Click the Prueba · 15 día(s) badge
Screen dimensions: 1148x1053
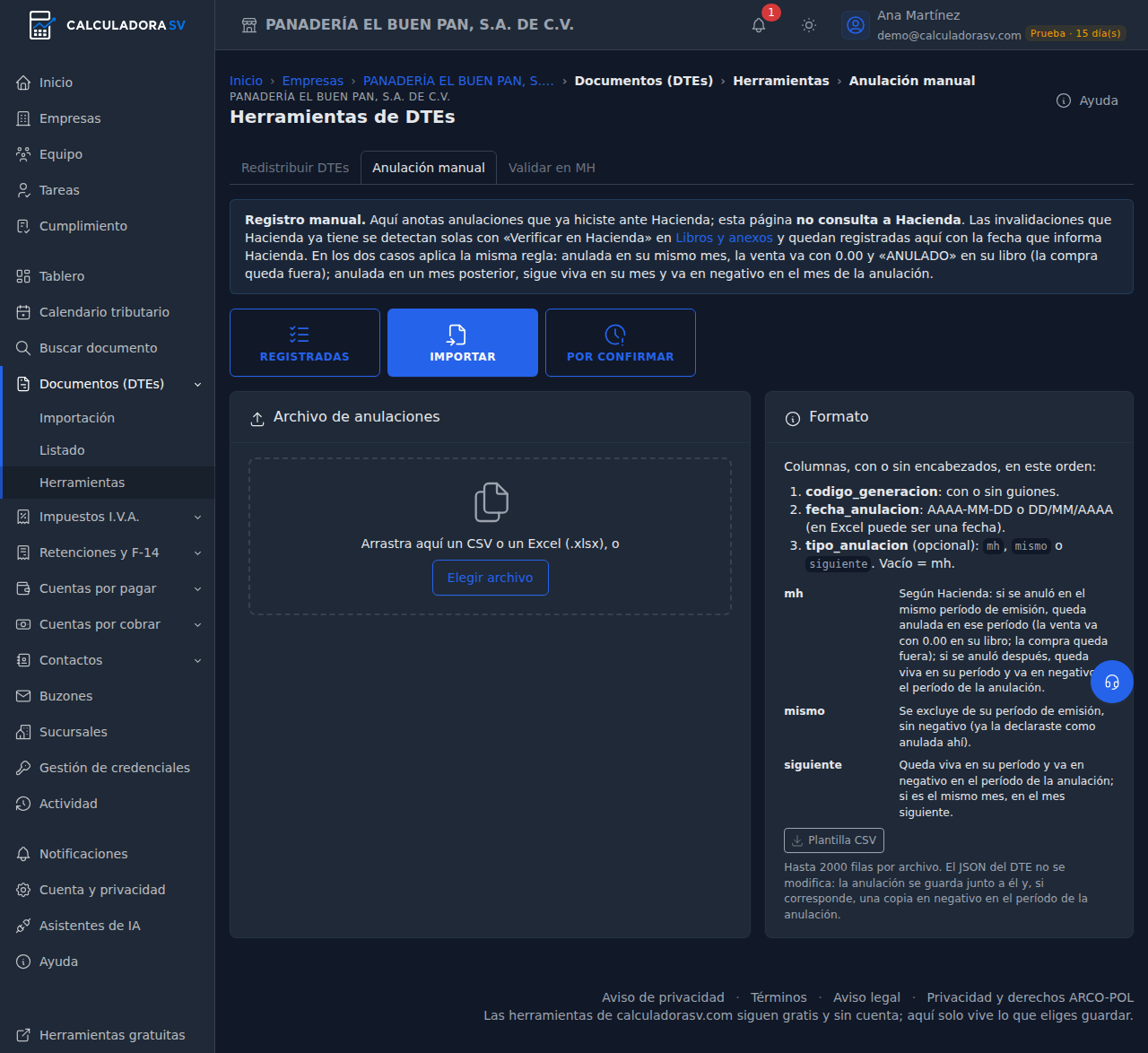coord(1075,34)
